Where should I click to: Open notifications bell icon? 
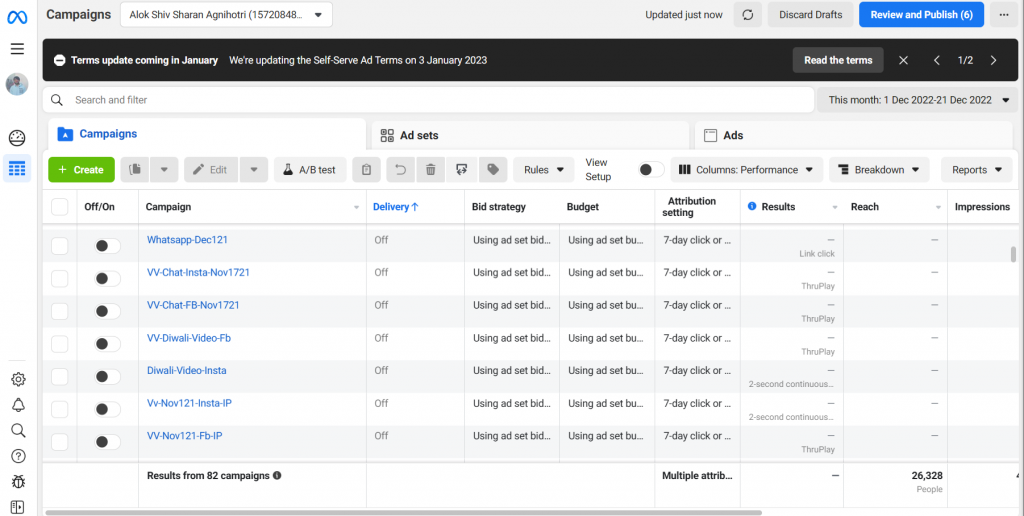(18, 405)
